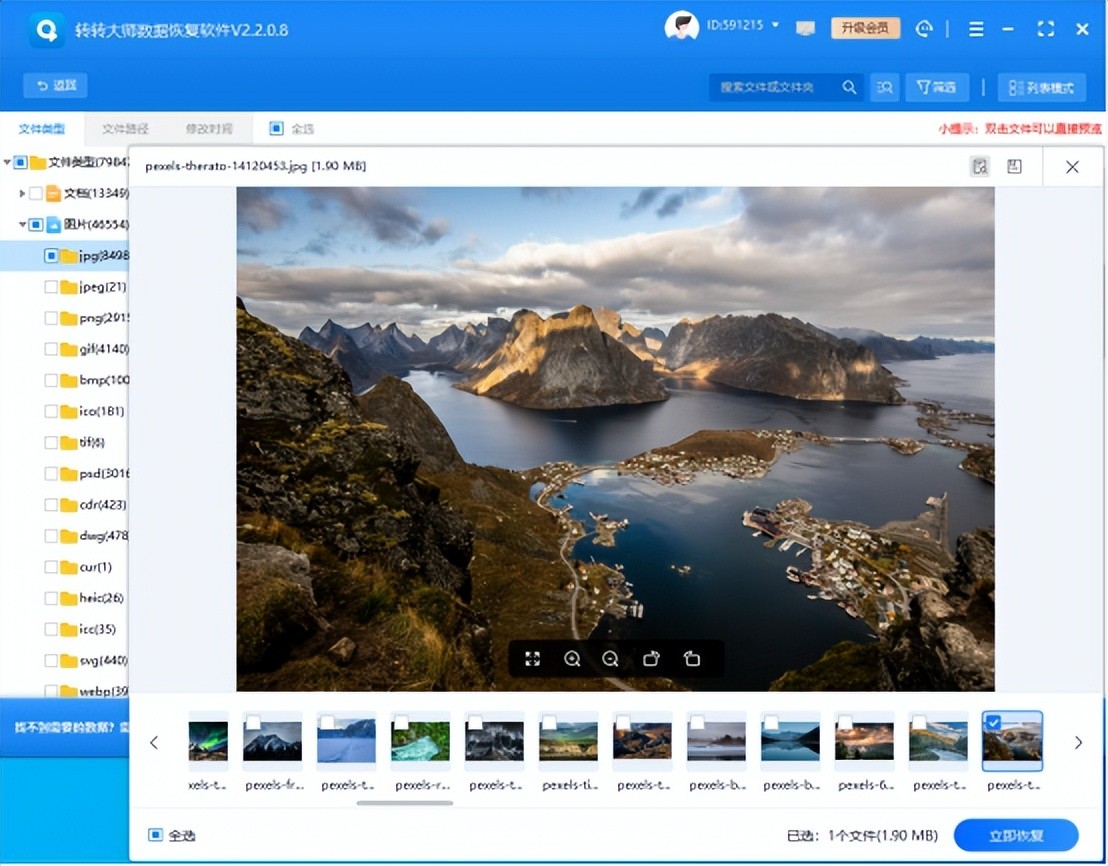Click the fit-to-screen icon in preview toolbar
Image resolution: width=1108 pixels, height=866 pixels.
point(533,659)
